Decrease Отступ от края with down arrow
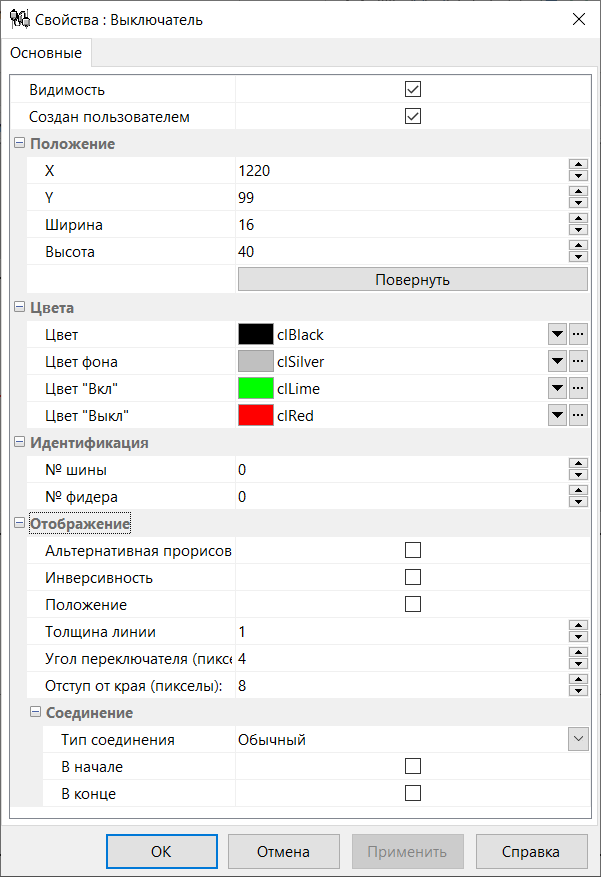The height and width of the screenshot is (877, 601). point(578,691)
